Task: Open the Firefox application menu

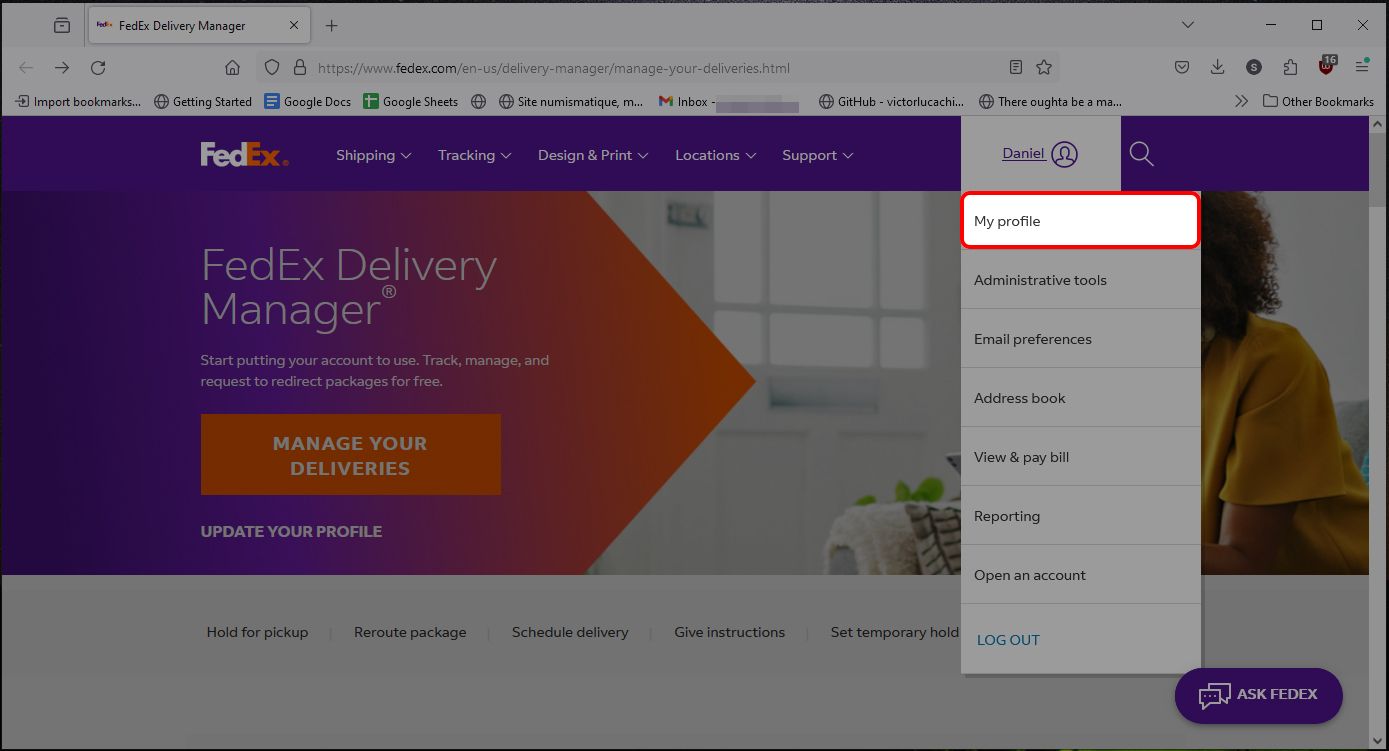Action: pyautogui.click(x=1361, y=66)
